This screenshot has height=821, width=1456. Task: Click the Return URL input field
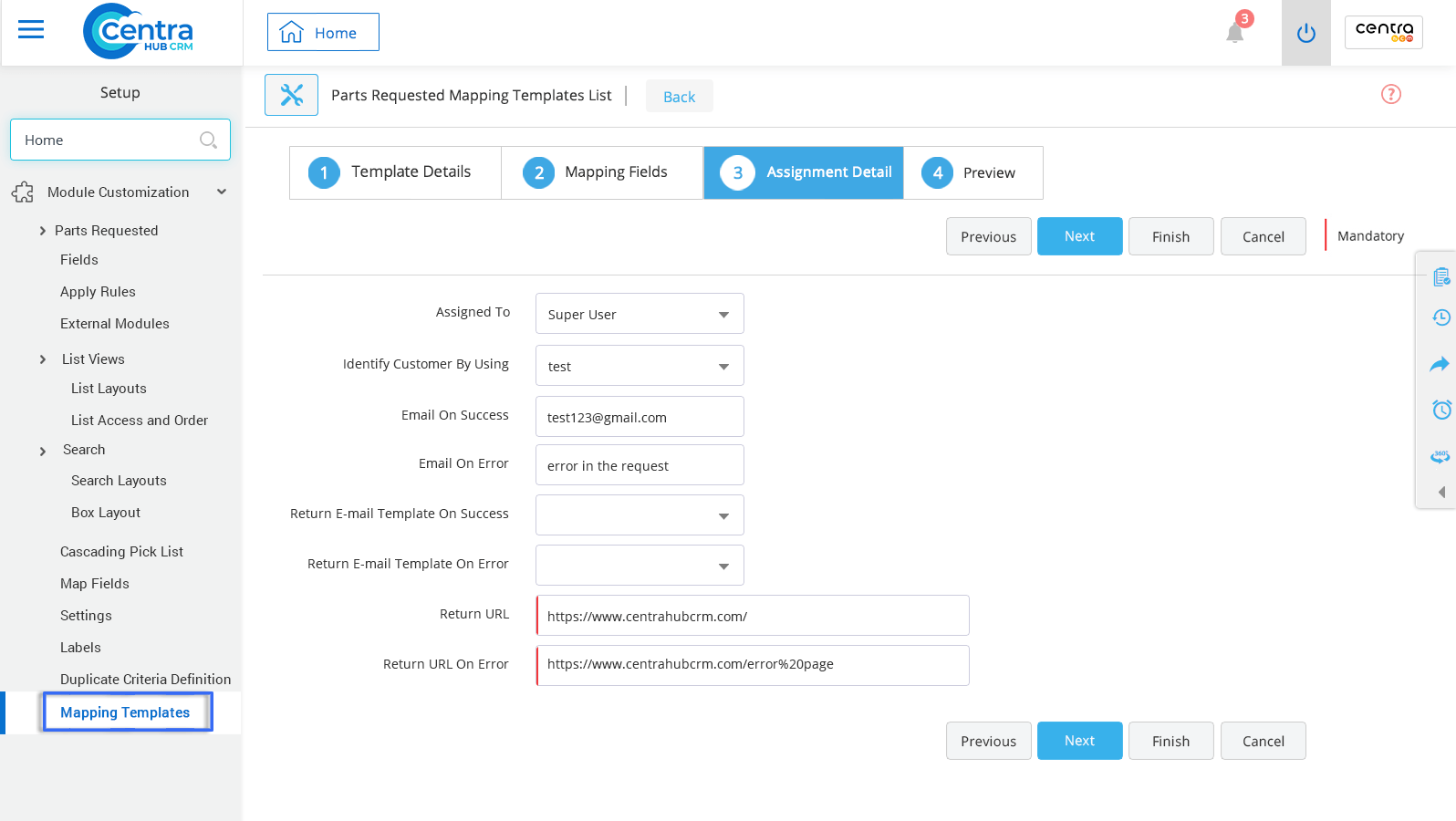click(753, 616)
